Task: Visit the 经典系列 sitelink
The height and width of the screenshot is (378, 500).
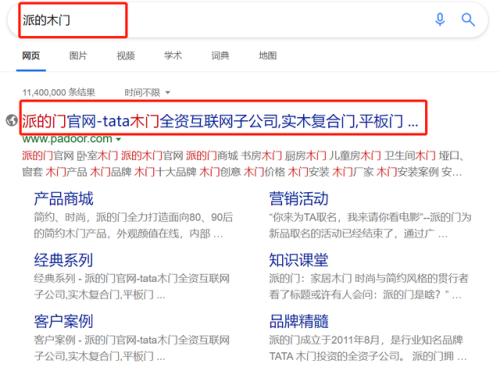Action: point(63,260)
